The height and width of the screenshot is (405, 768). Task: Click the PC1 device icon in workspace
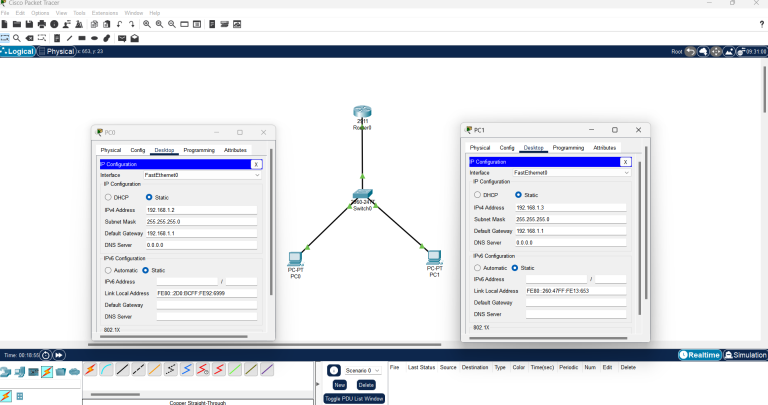point(434,257)
